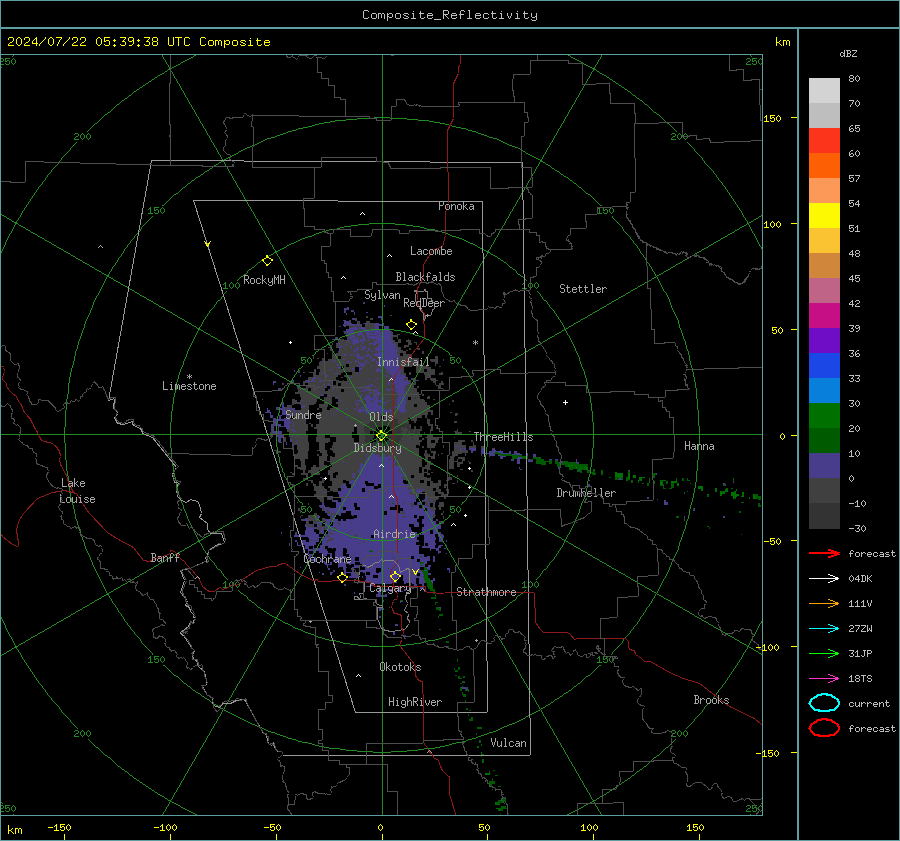The height and width of the screenshot is (841, 900).
Task: Click the green 31JP arrow icon
Action: pos(824,653)
